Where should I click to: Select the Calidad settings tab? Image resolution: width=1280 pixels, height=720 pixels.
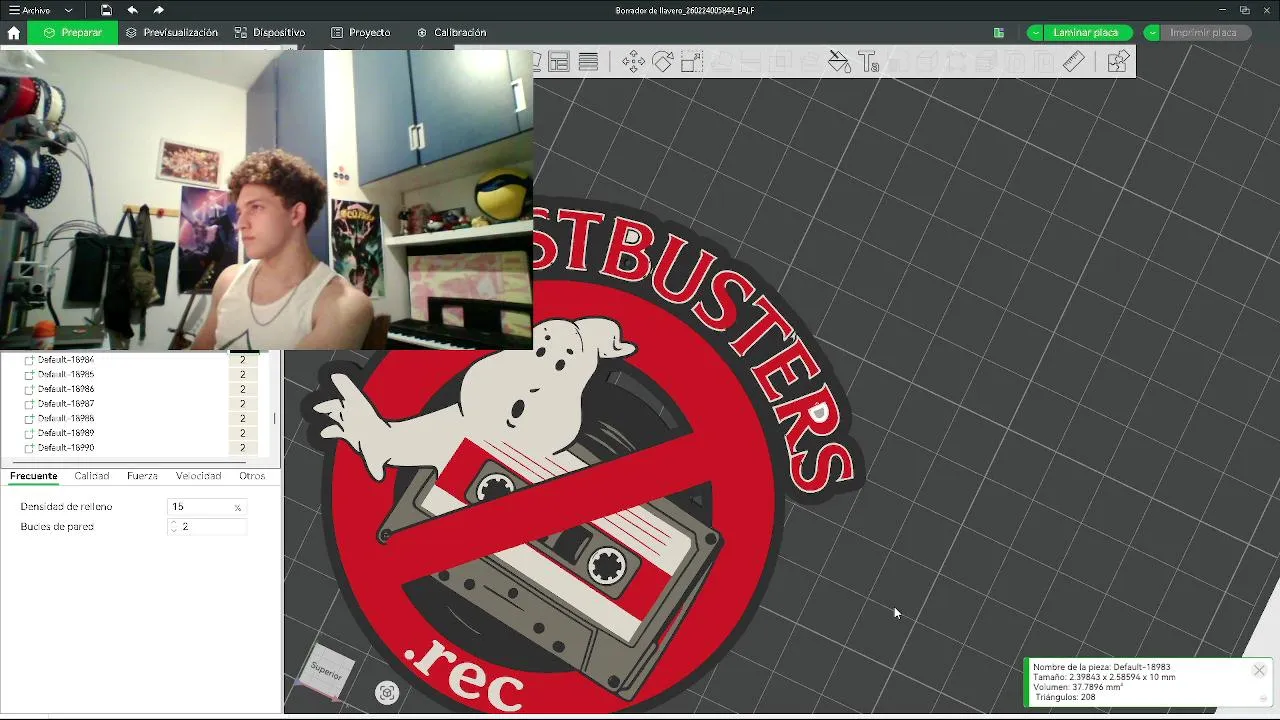92,476
